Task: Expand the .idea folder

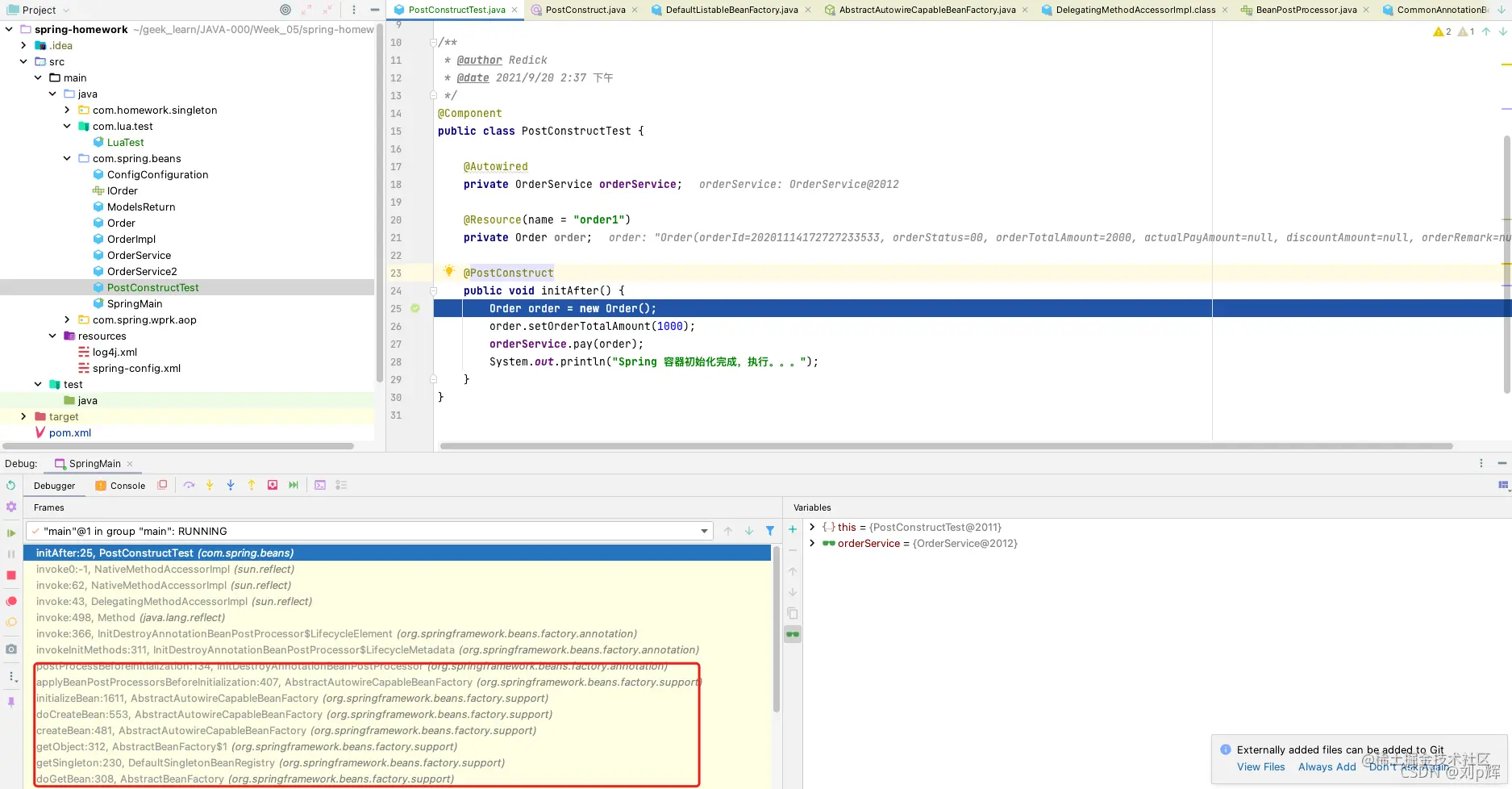Action: point(23,45)
